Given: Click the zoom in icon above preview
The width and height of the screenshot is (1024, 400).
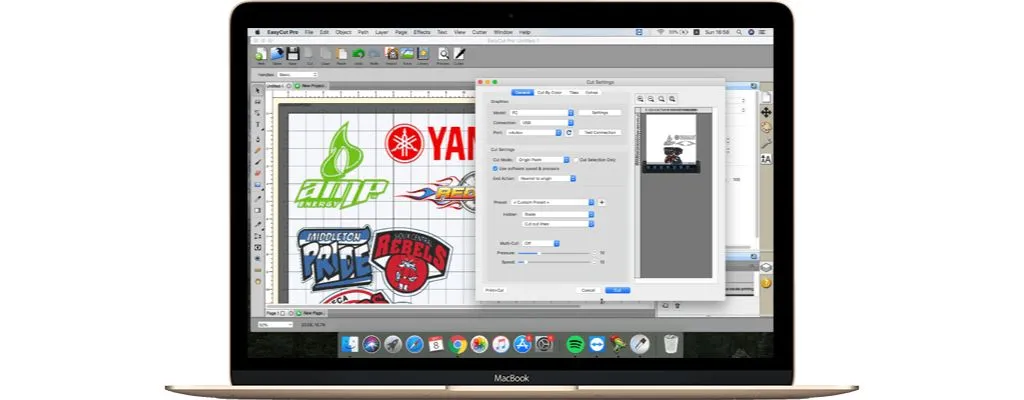Looking at the screenshot, I should pos(641,99).
